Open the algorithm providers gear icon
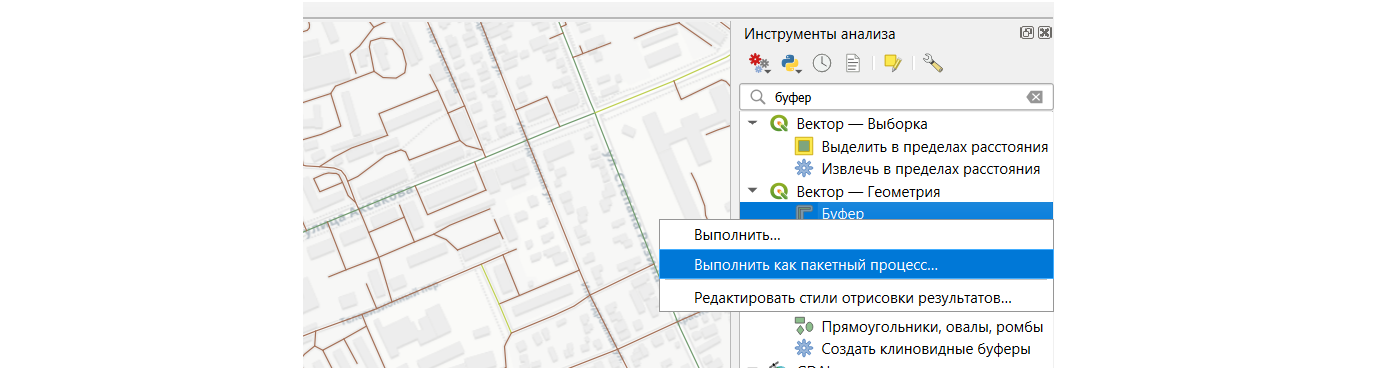This screenshot has width=1396, height=368. click(x=760, y=64)
